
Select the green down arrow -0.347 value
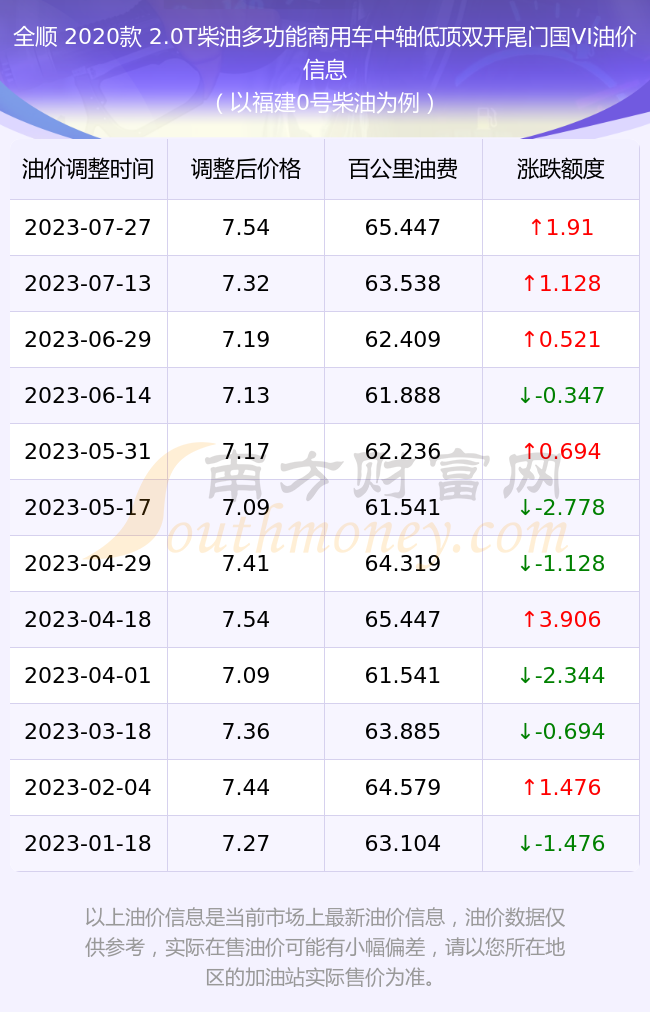coord(561,395)
